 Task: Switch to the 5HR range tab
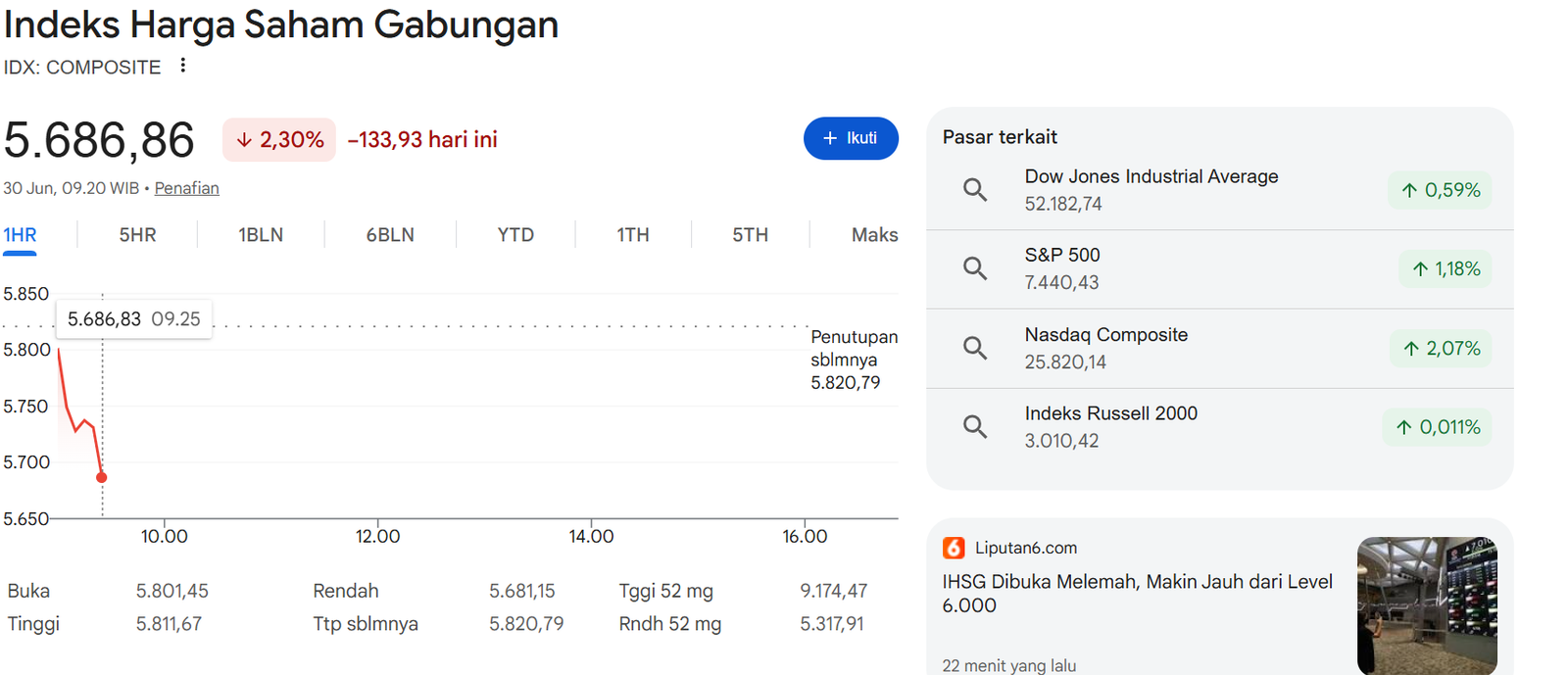137,235
